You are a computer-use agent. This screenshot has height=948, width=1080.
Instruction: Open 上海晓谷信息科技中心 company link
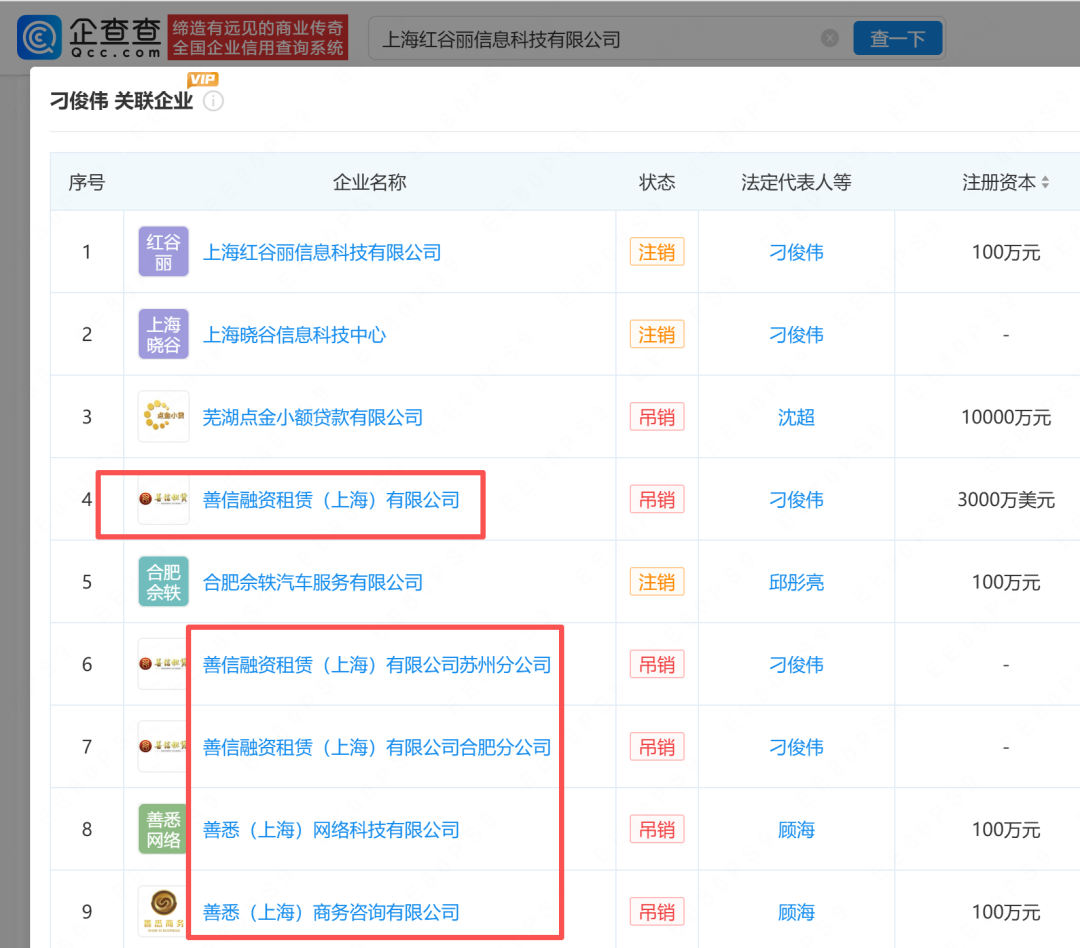point(294,335)
